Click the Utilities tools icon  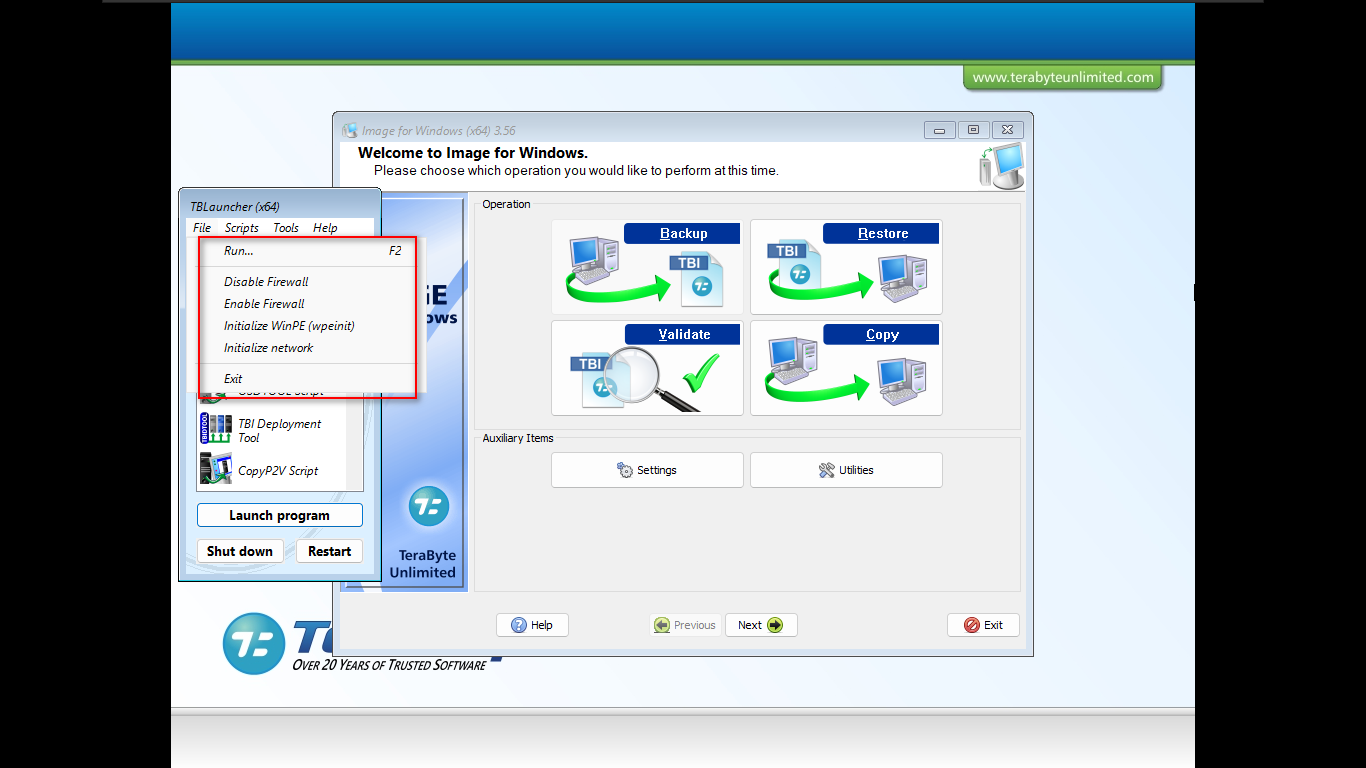pyautogui.click(x=826, y=470)
